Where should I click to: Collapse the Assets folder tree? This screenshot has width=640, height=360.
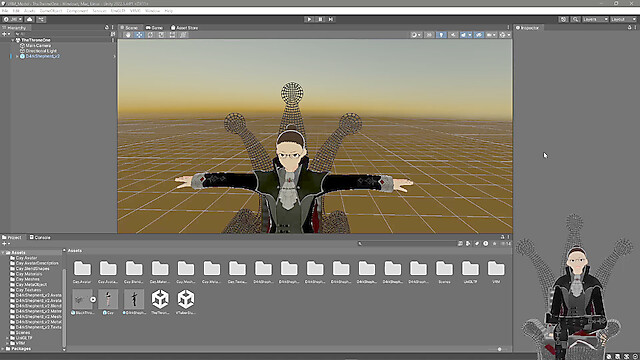(x=3, y=253)
